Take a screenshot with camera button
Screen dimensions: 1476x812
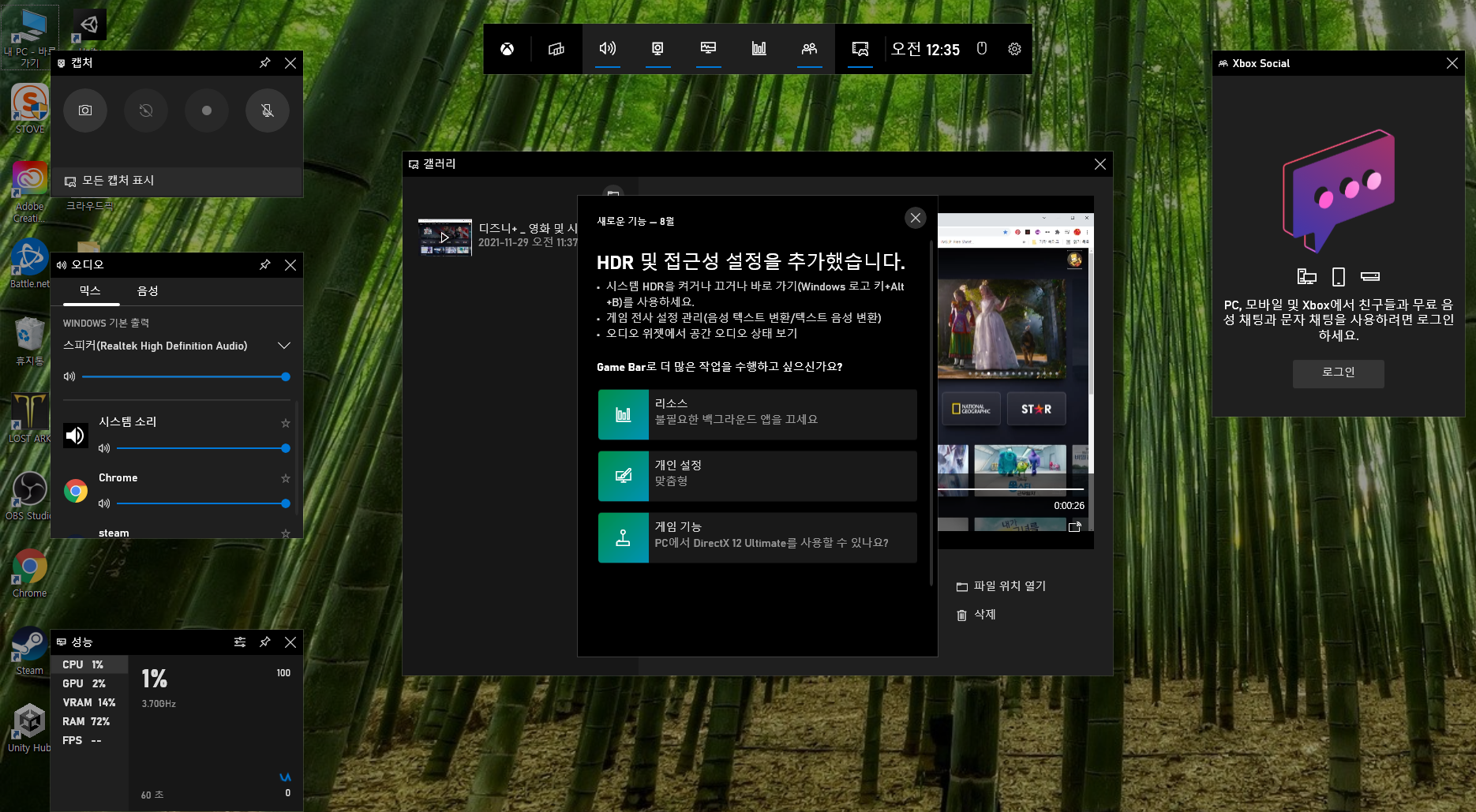85,110
